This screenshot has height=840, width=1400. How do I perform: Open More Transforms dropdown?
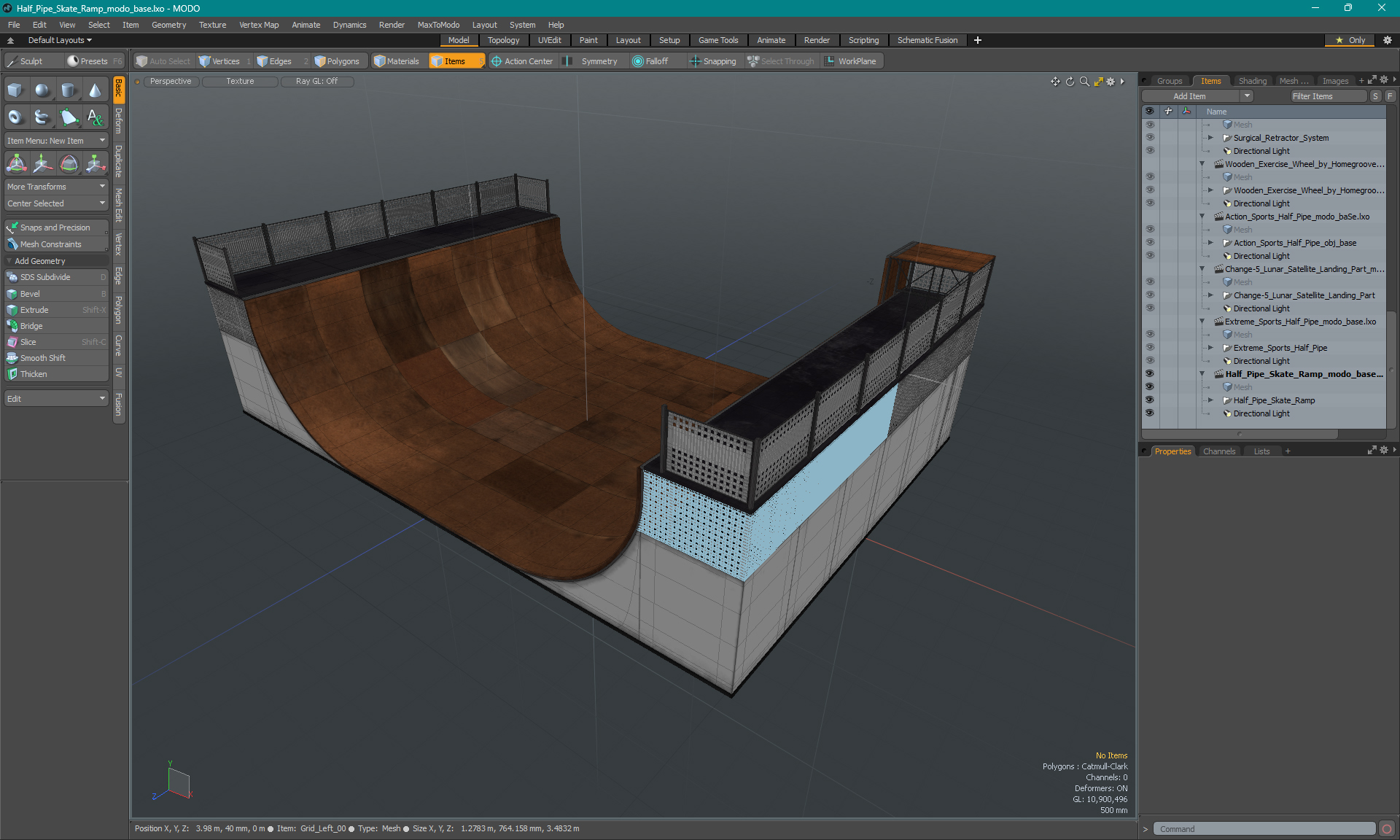(x=56, y=187)
